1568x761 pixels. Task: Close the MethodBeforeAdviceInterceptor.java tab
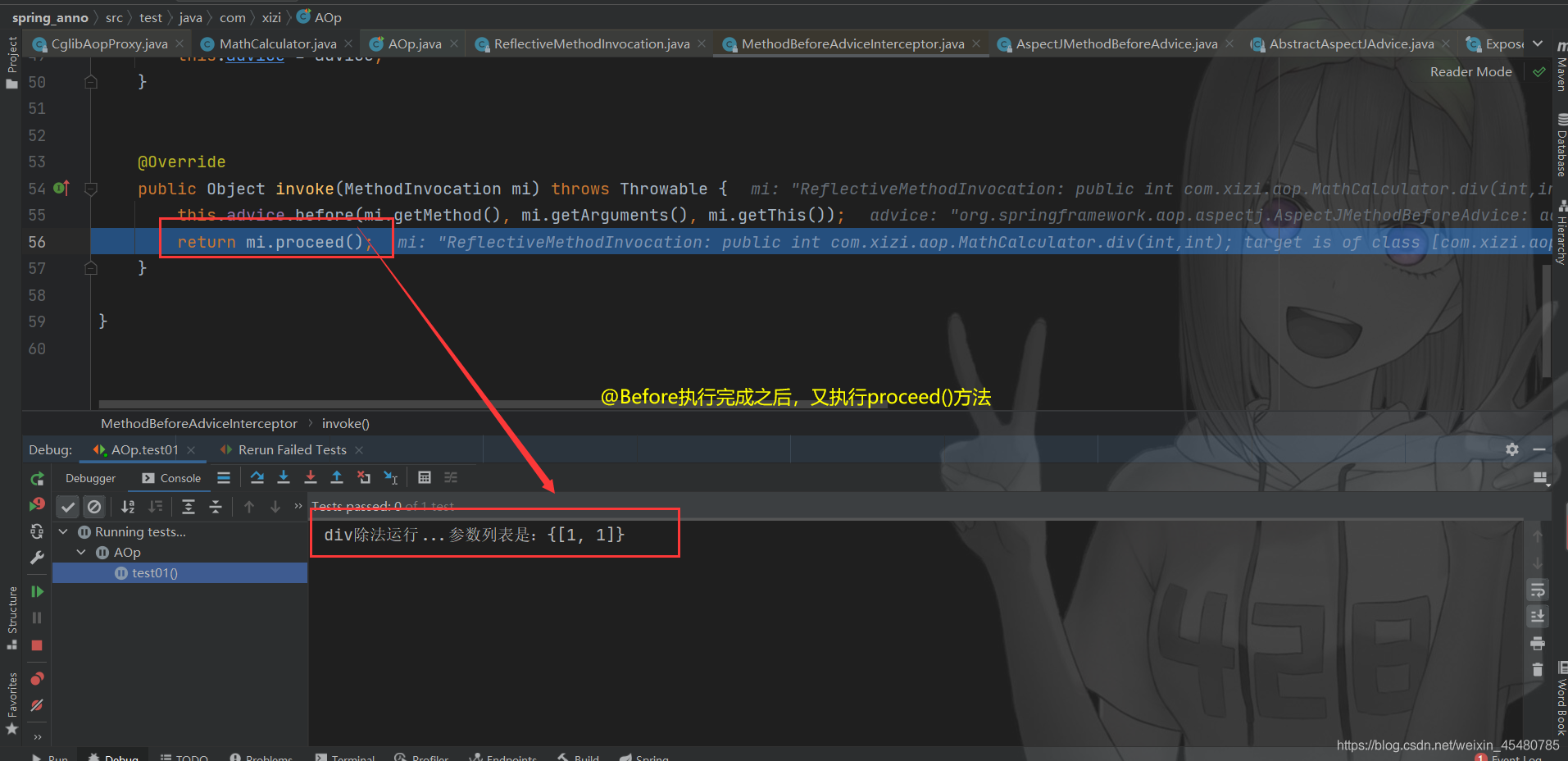pos(976,43)
